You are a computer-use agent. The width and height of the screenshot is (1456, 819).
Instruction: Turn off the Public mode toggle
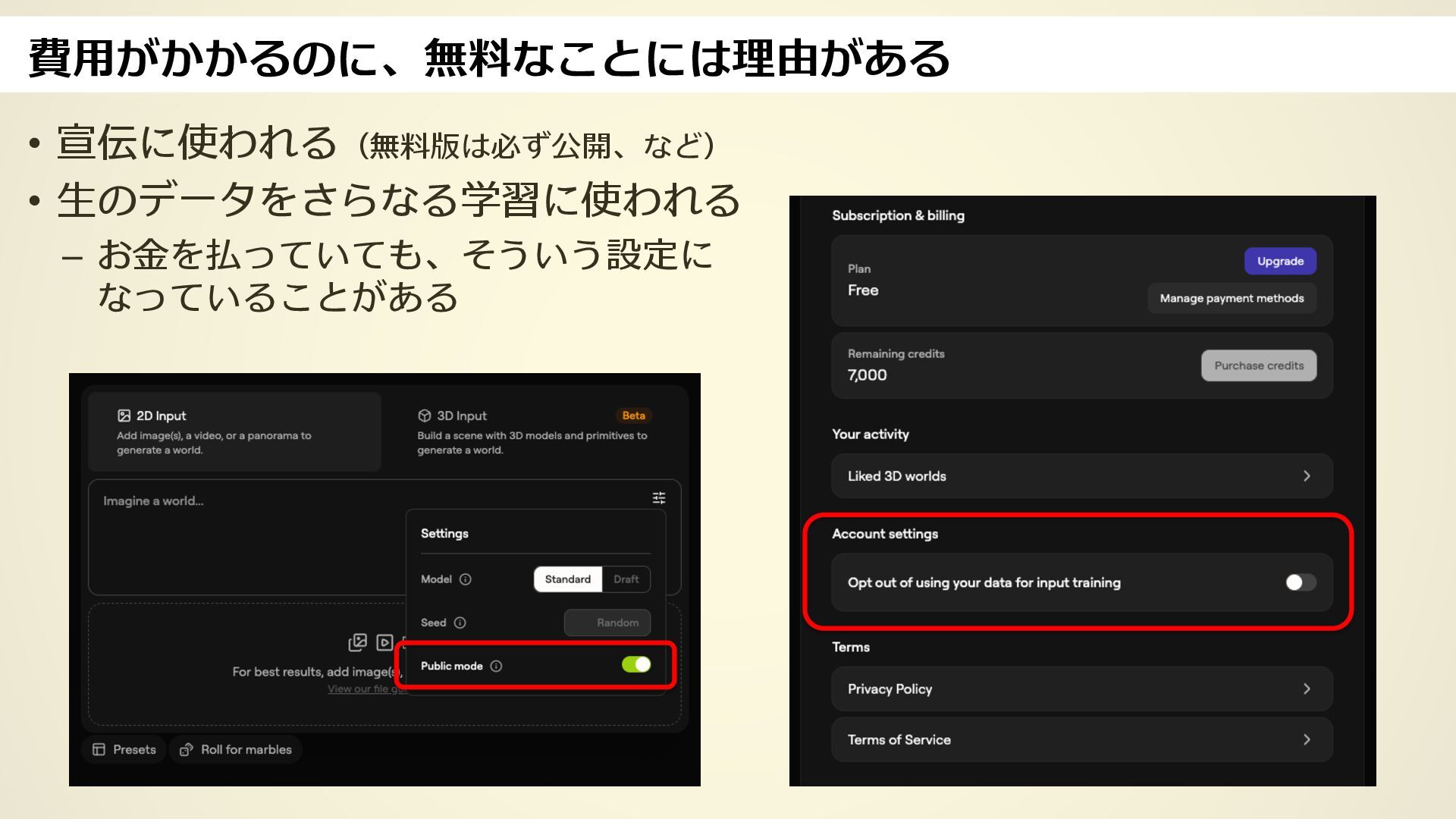click(x=635, y=665)
